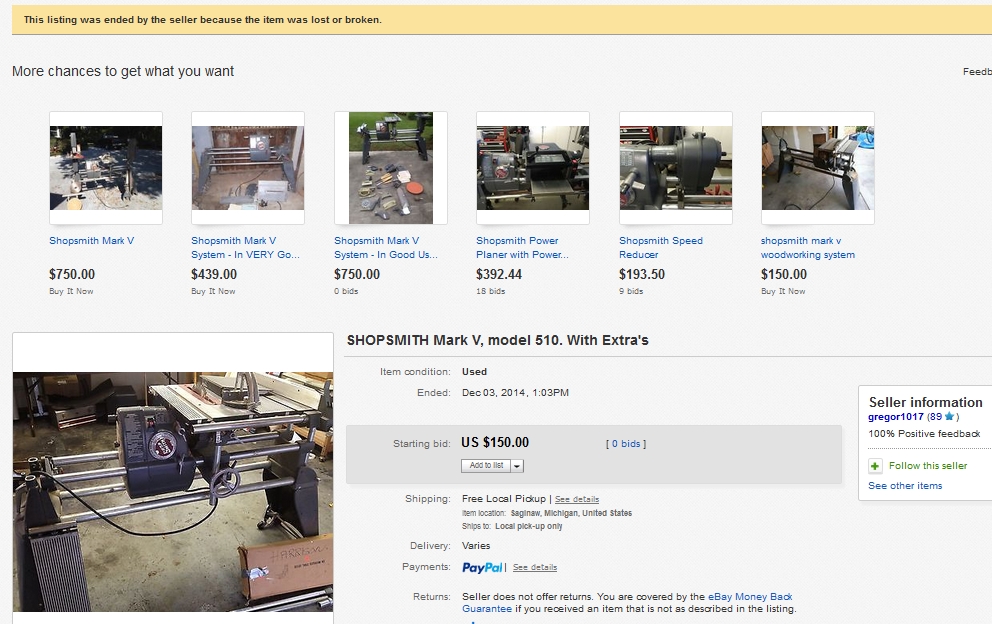Select the '9 bids' text

(631, 291)
